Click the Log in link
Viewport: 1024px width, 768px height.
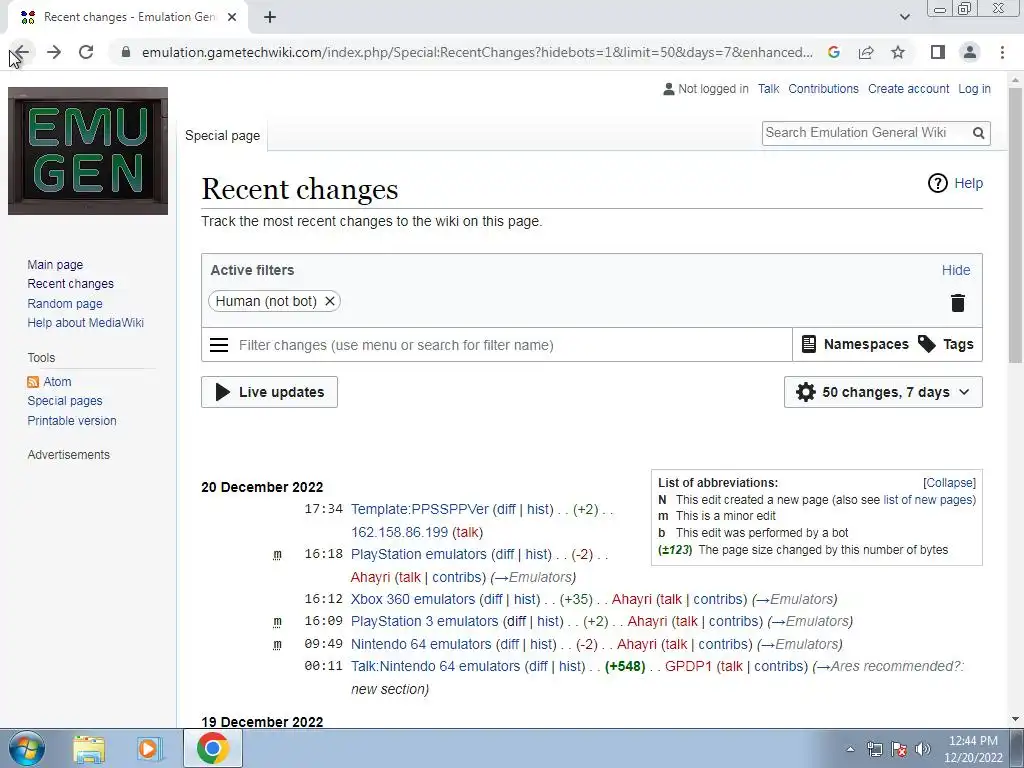[974, 89]
